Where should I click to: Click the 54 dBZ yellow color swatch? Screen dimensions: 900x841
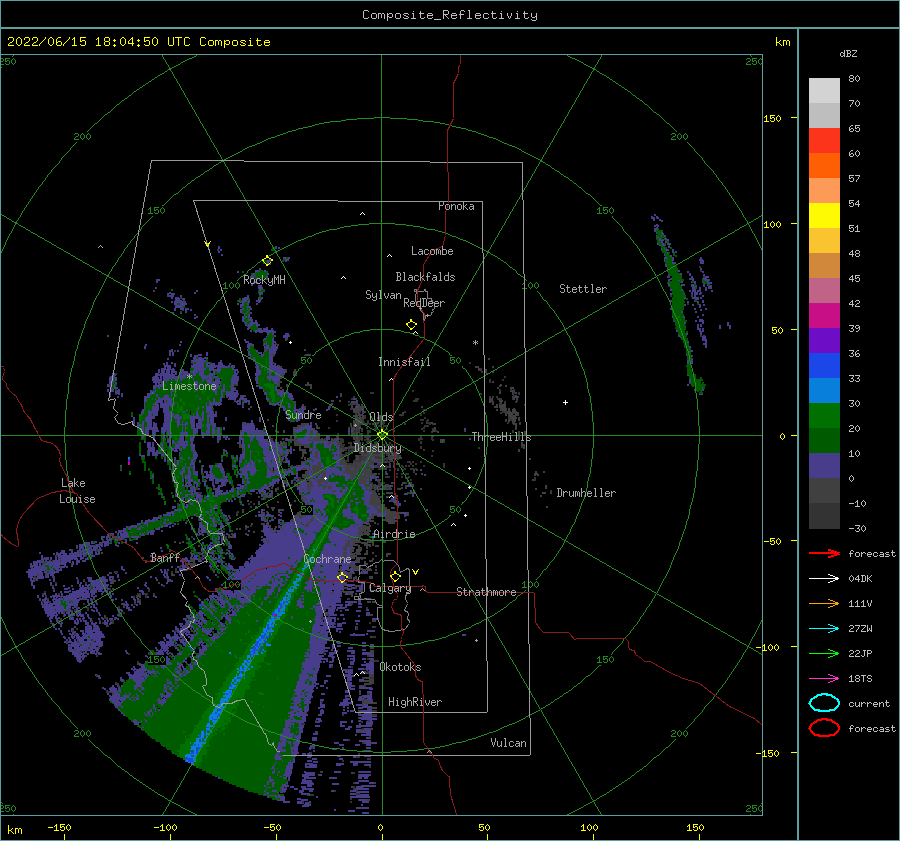click(824, 215)
